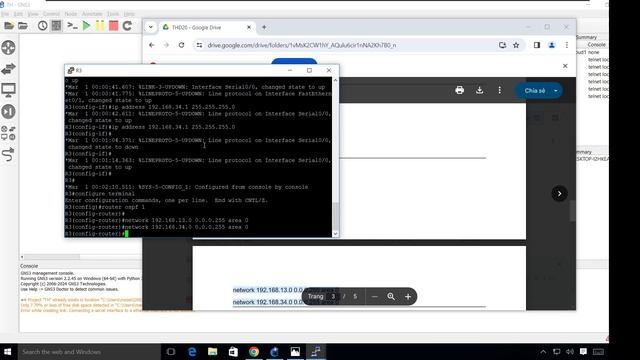The image size is (640, 360).
Task: Go back in Chrome
Action: point(152,45)
